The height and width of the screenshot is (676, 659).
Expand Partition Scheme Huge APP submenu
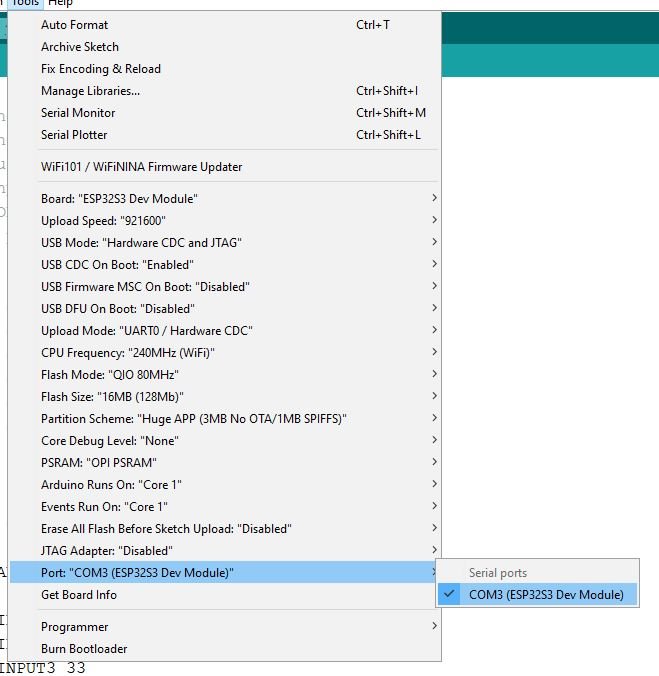193,419
